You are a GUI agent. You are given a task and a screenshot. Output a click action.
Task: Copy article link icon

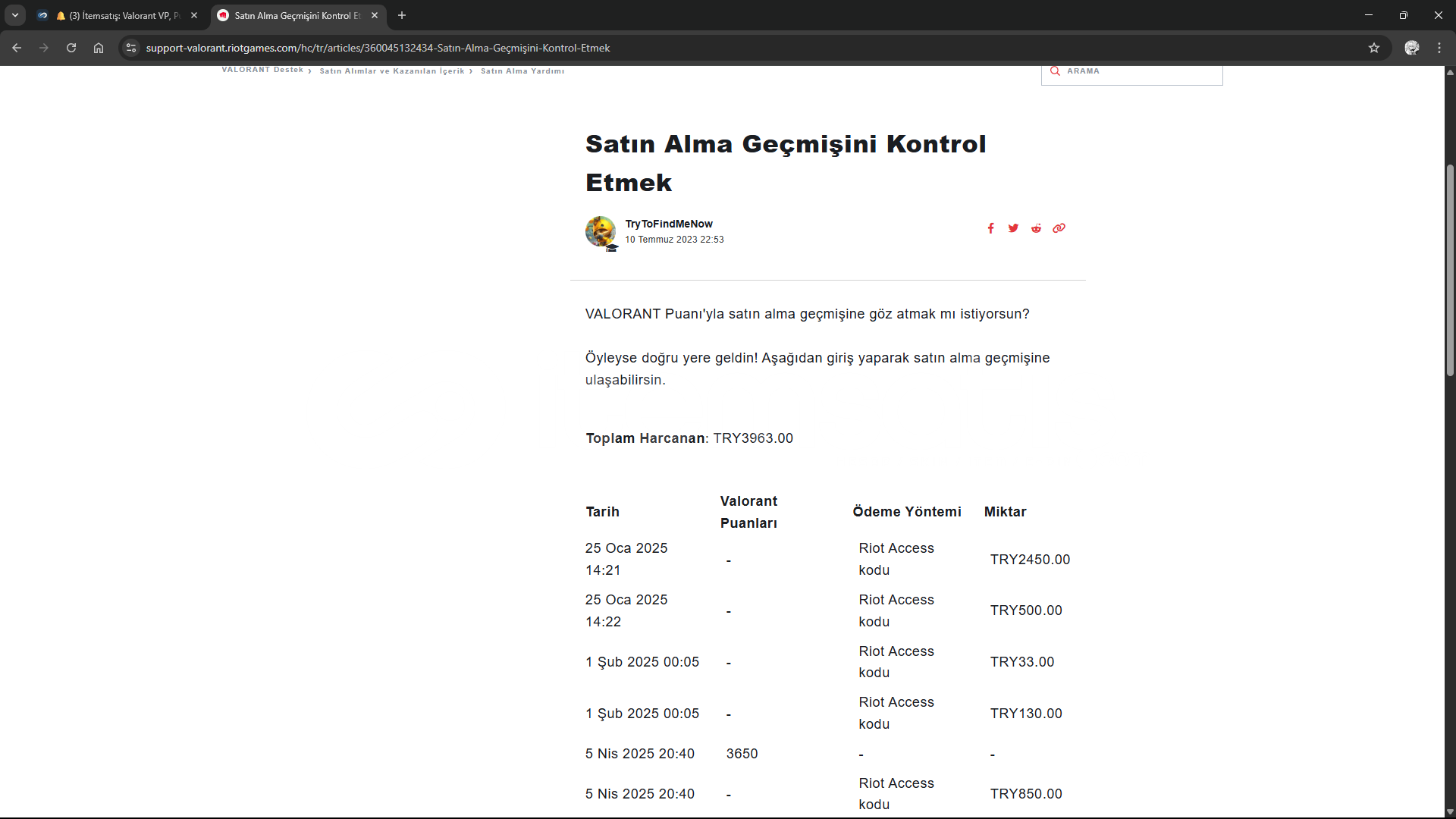pyautogui.click(x=1059, y=228)
